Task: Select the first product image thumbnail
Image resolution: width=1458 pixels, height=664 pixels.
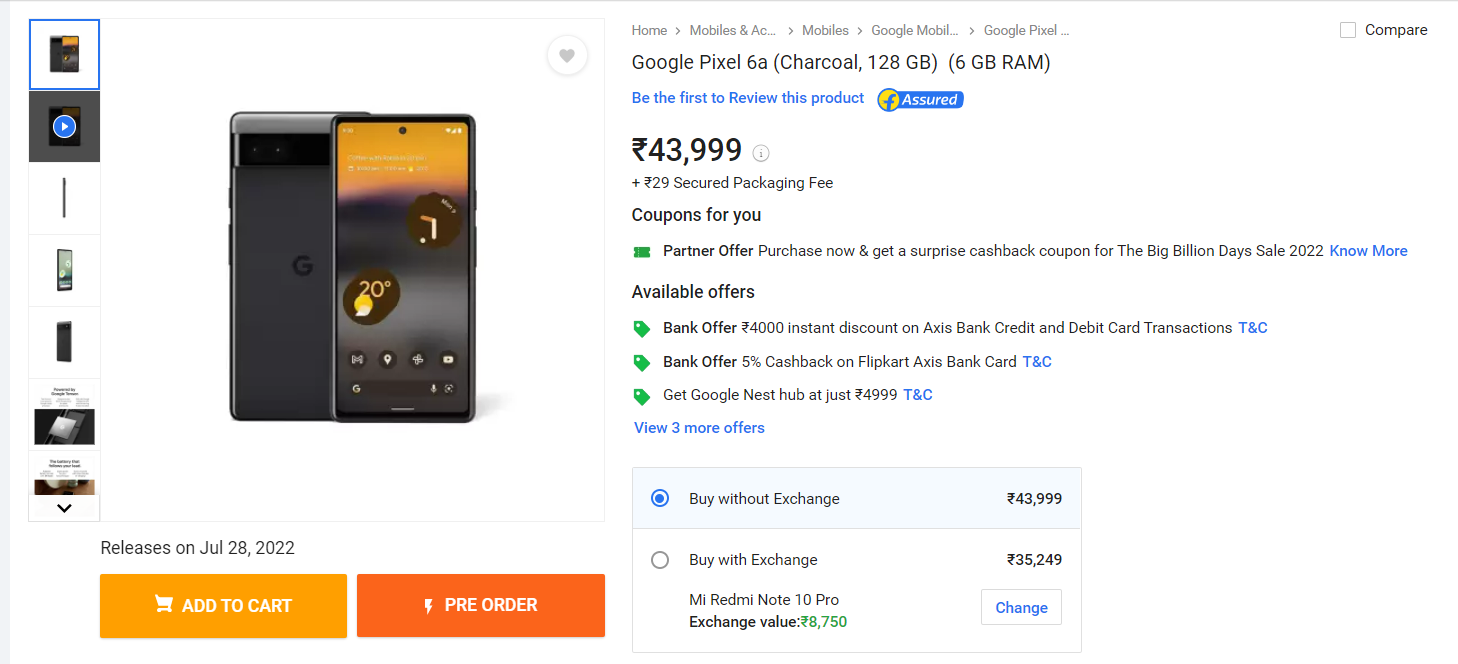Action: point(64,55)
